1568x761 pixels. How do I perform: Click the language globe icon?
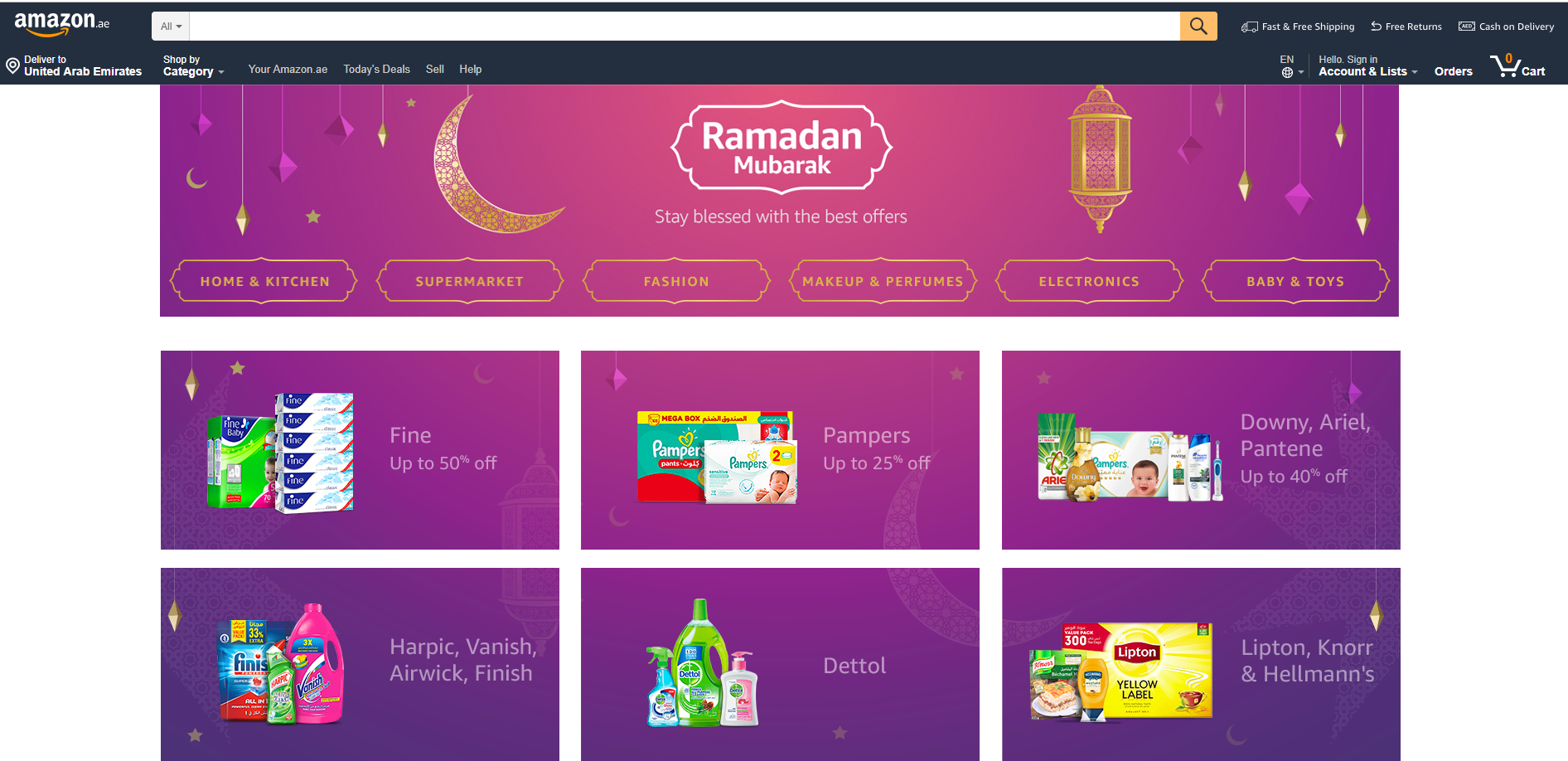point(1287,72)
